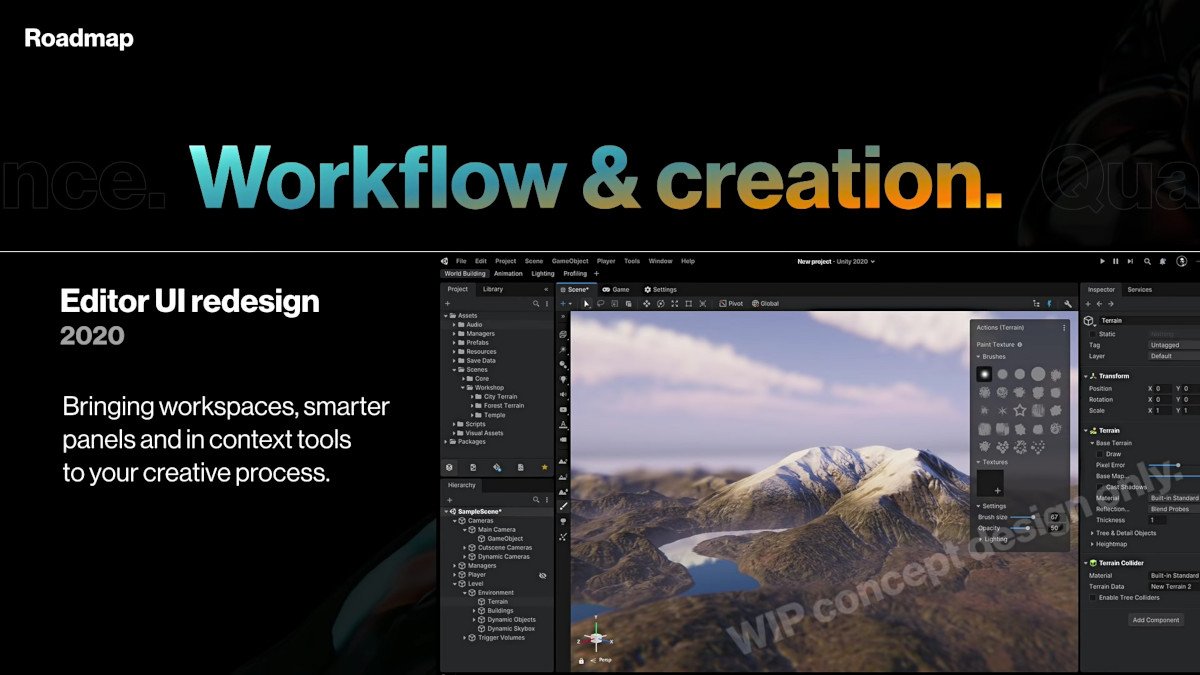Select the text tool in side strip

(564, 424)
